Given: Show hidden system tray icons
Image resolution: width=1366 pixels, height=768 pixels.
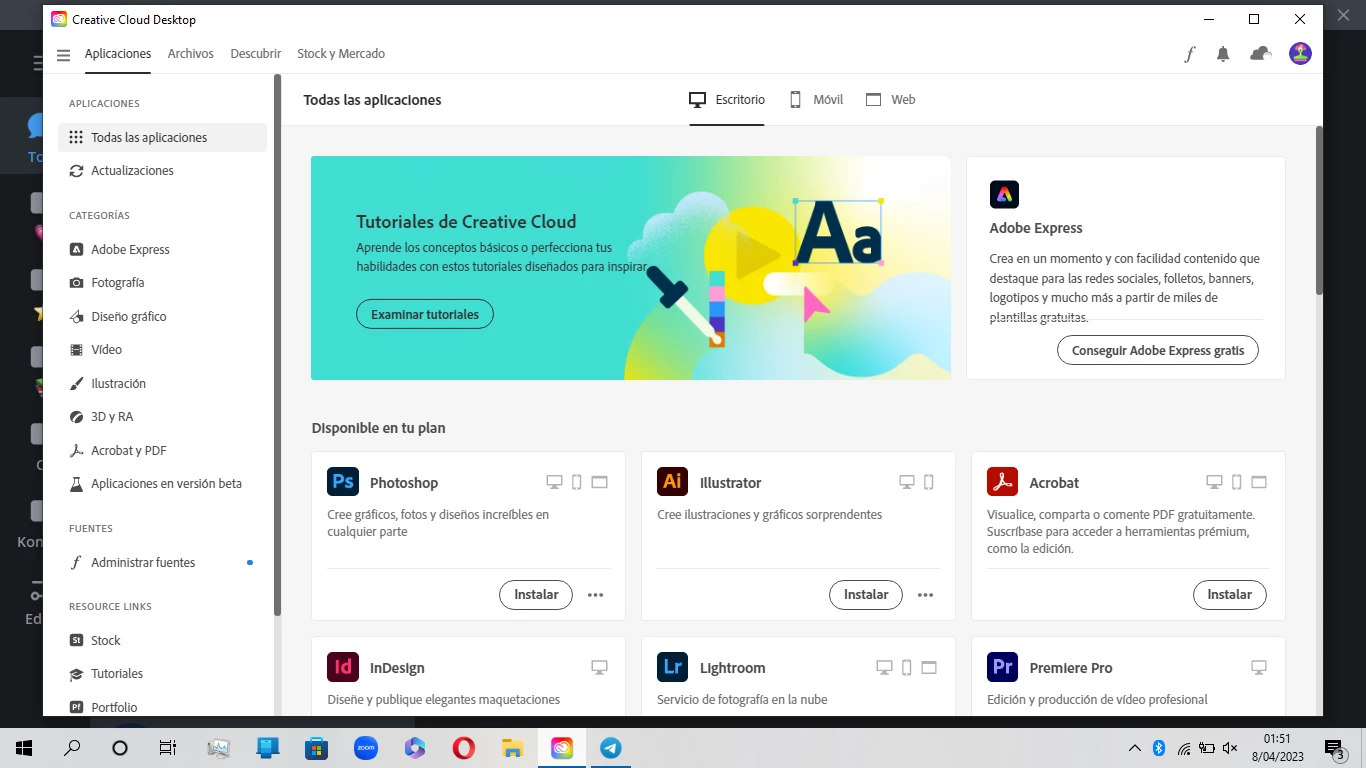Looking at the screenshot, I should (x=1134, y=748).
